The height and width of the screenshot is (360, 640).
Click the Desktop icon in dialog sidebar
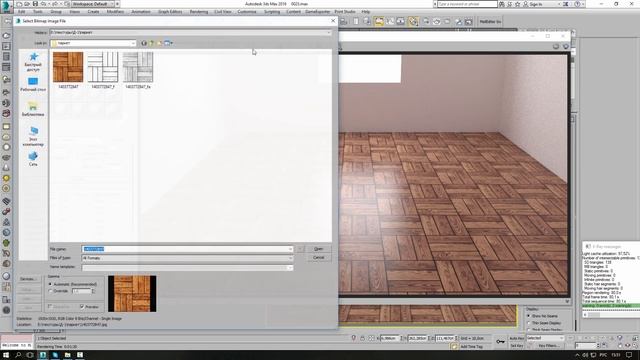click(33, 82)
